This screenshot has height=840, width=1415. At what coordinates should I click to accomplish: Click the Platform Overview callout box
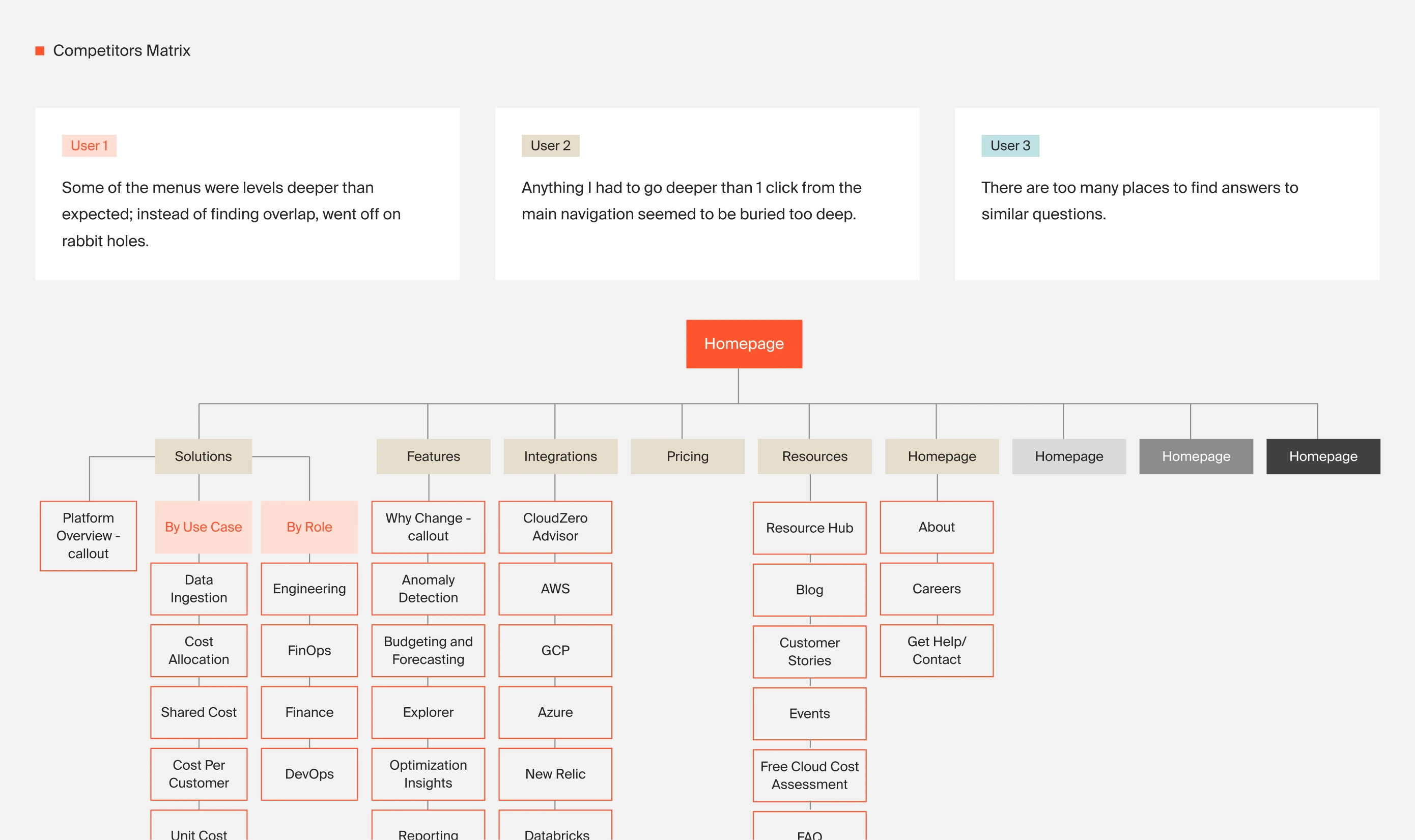click(x=89, y=535)
